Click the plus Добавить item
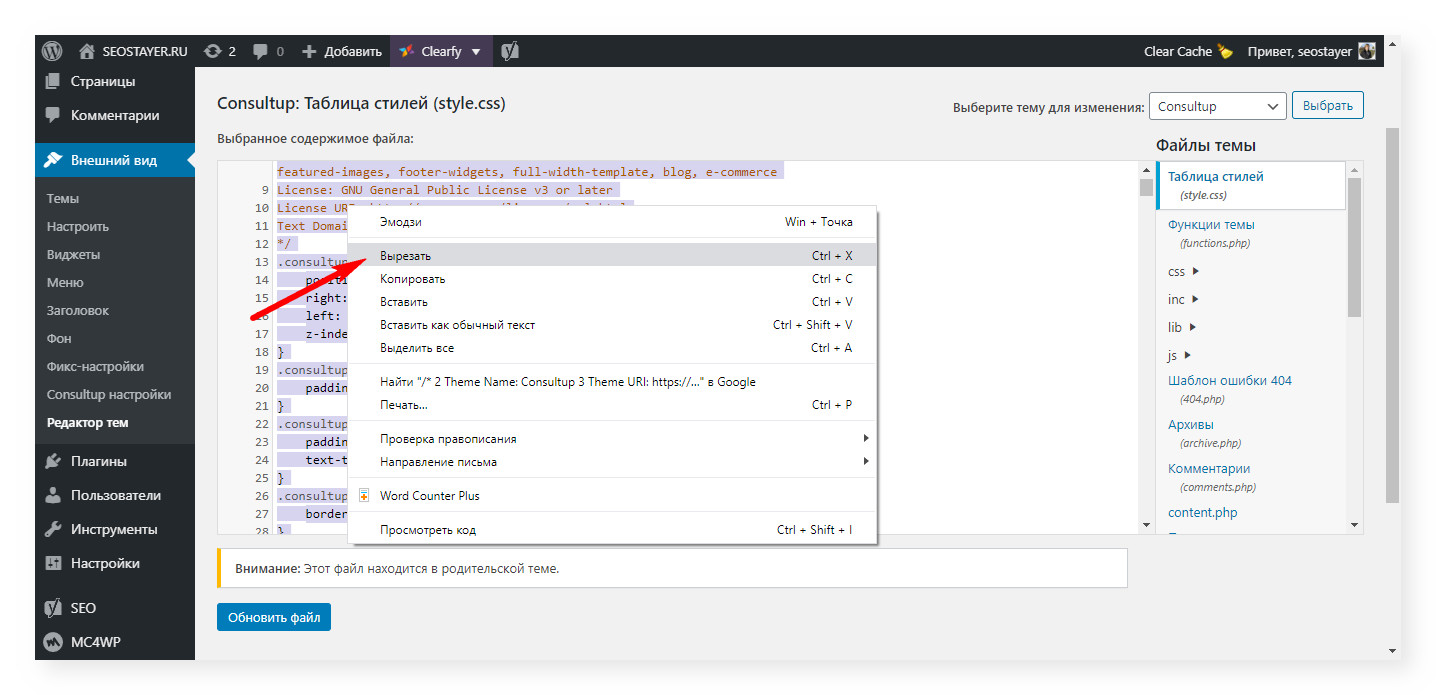The width and height of the screenshot is (1436, 695). [341, 51]
